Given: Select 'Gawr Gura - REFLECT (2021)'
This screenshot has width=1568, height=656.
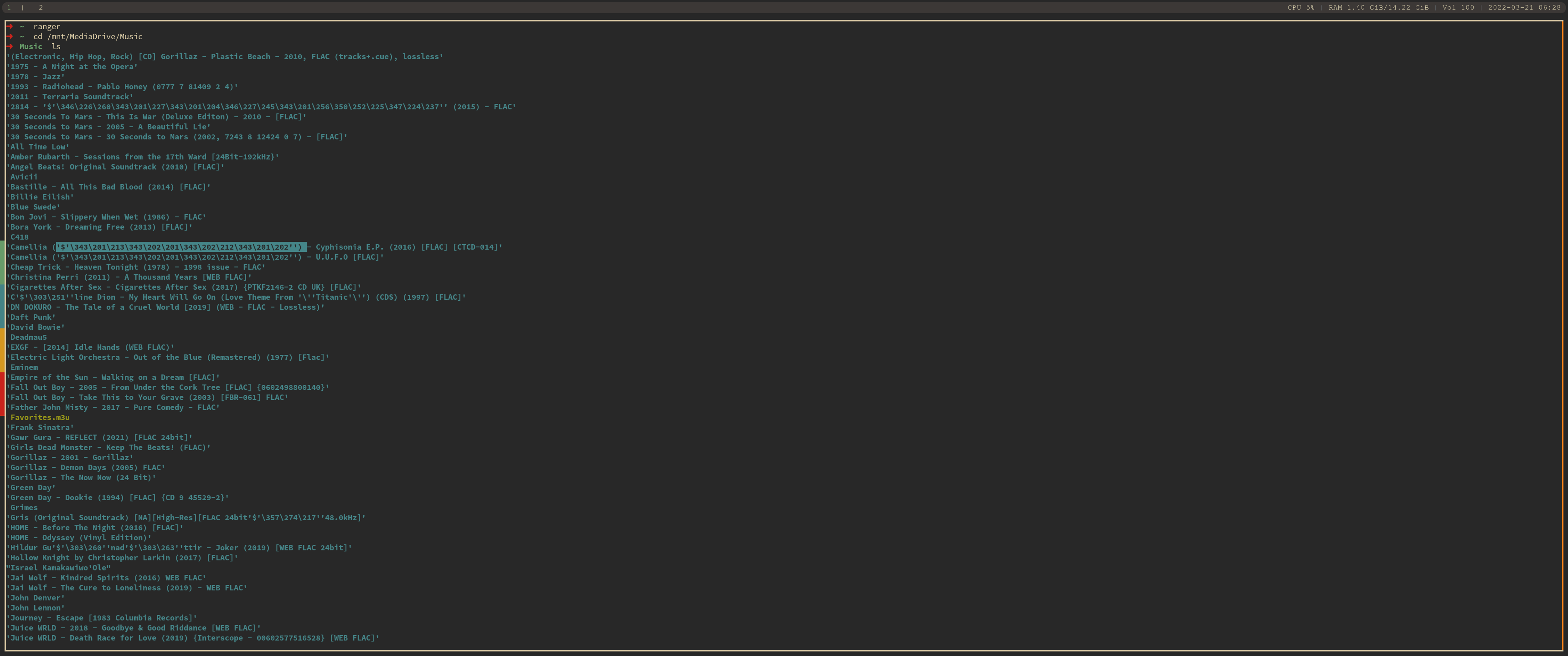Looking at the screenshot, I should (x=100, y=438).
